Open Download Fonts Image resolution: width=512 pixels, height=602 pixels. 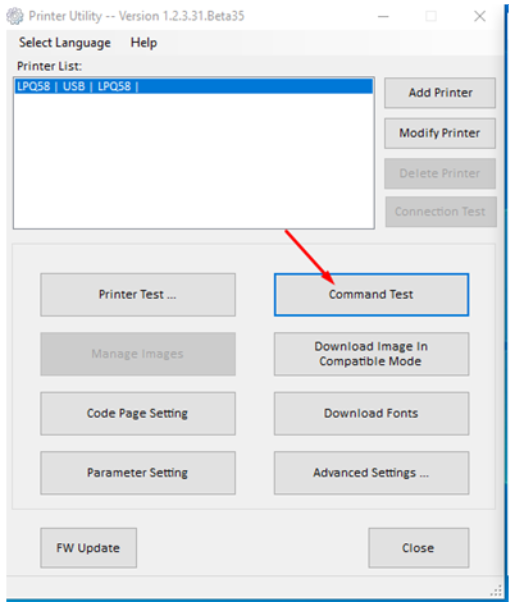pos(371,413)
